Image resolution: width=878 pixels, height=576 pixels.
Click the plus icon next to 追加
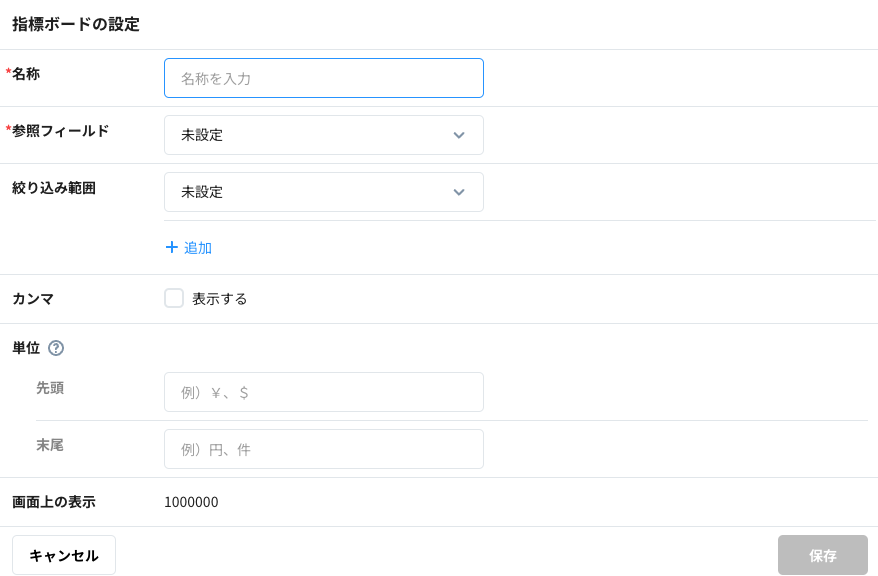click(x=171, y=247)
